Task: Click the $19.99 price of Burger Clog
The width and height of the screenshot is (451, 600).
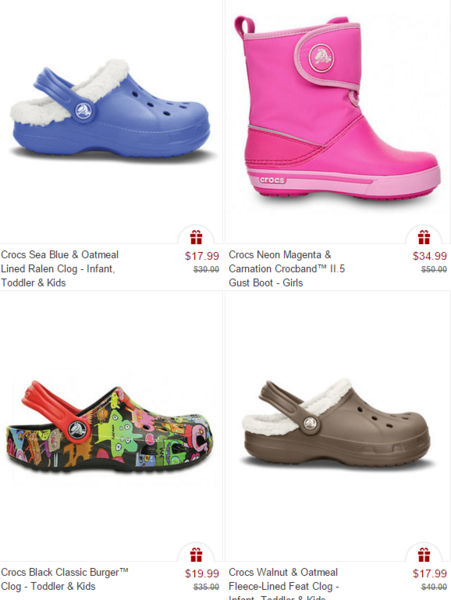Action: coord(202,574)
